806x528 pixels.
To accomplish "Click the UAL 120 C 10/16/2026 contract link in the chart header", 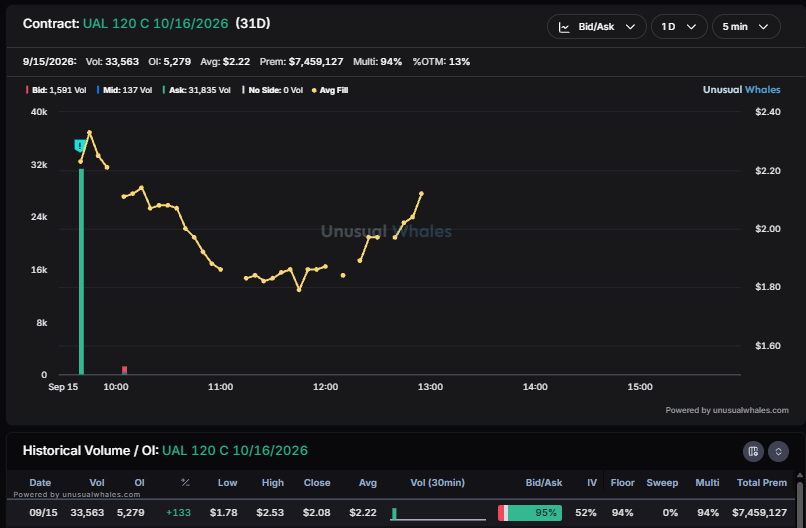I will (x=155, y=24).
